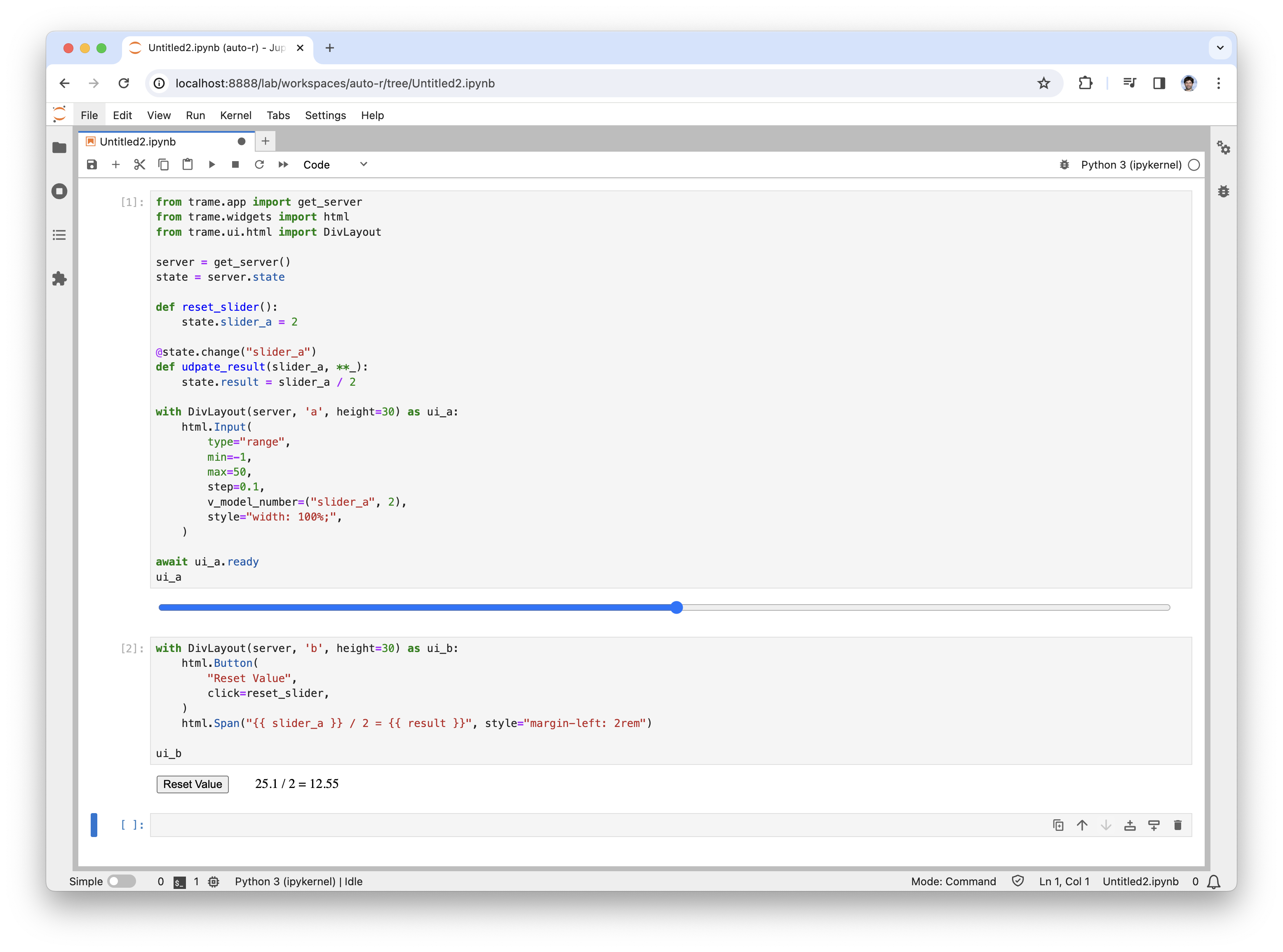
Task: Click Python 3 (ipykernel) kernel name in toolbar
Action: coord(1131,165)
